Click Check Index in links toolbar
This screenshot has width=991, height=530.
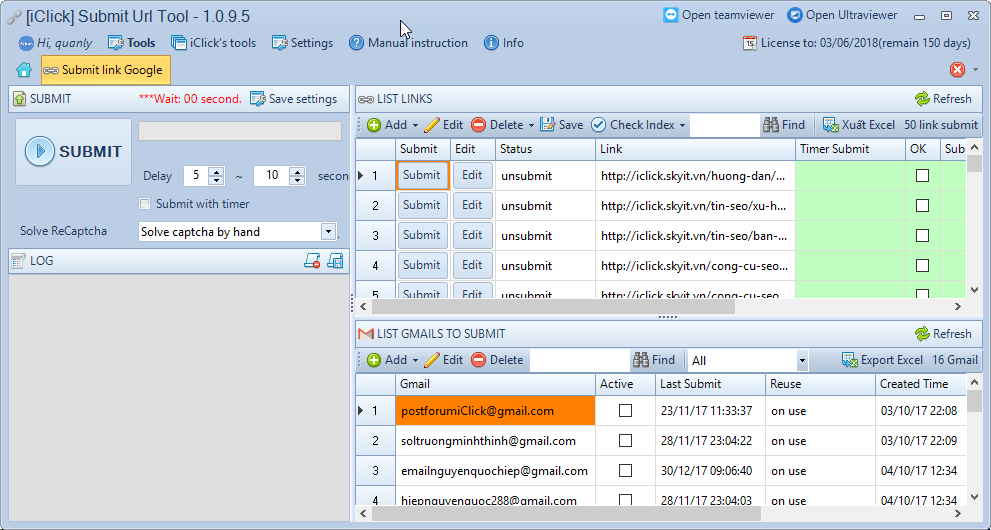point(633,125)
